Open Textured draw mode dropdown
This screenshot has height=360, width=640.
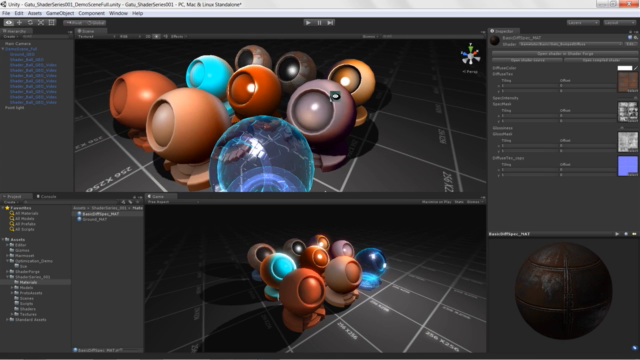(96, 36)
